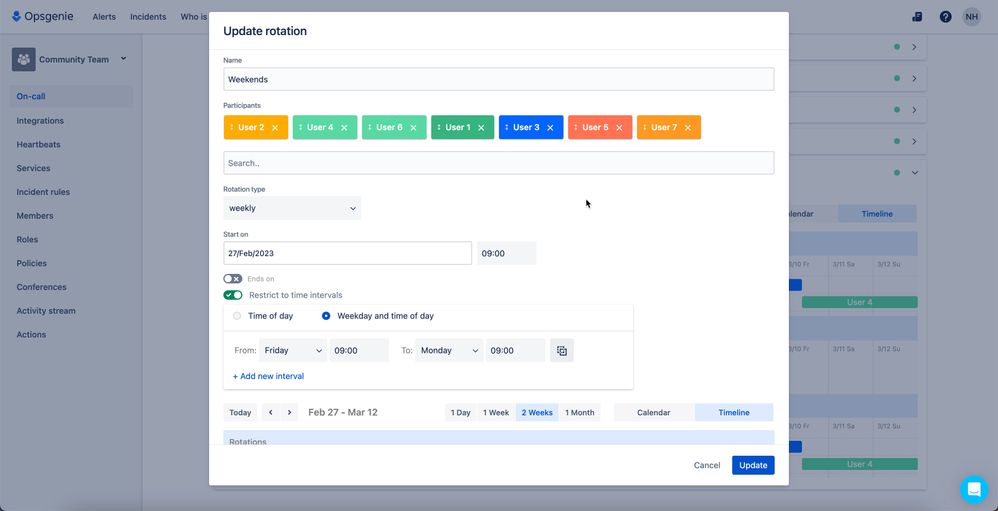Open the From day Friday dropdown

tap(293, 351)
